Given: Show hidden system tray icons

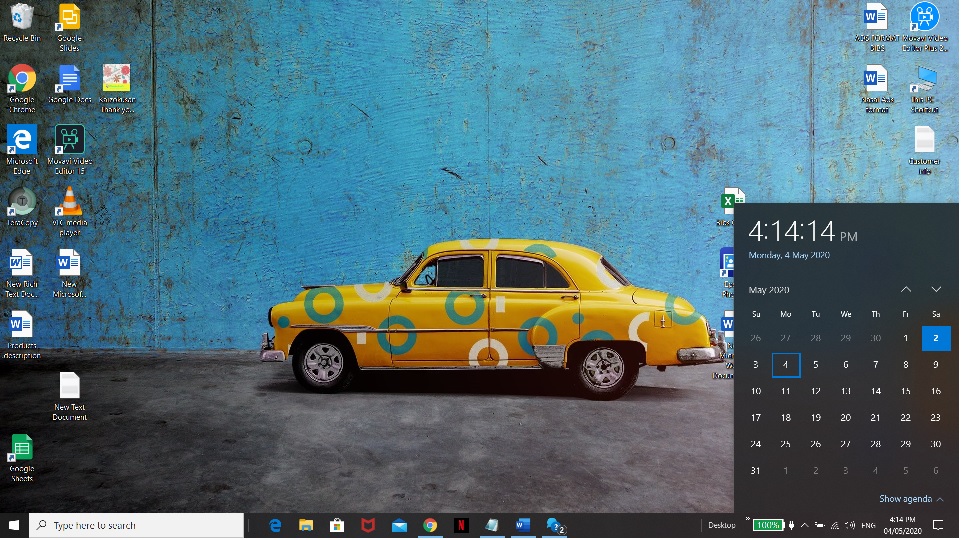Looking at the screenshot, I should (805, 526).
